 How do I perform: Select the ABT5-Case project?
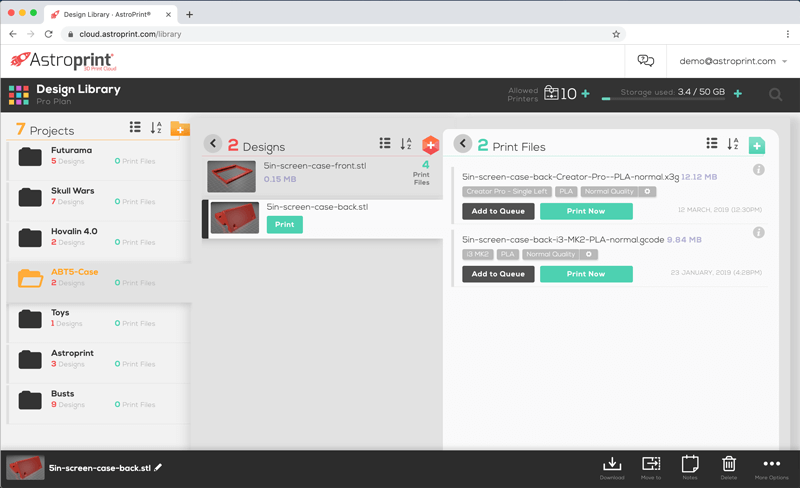tap(99, 282)
